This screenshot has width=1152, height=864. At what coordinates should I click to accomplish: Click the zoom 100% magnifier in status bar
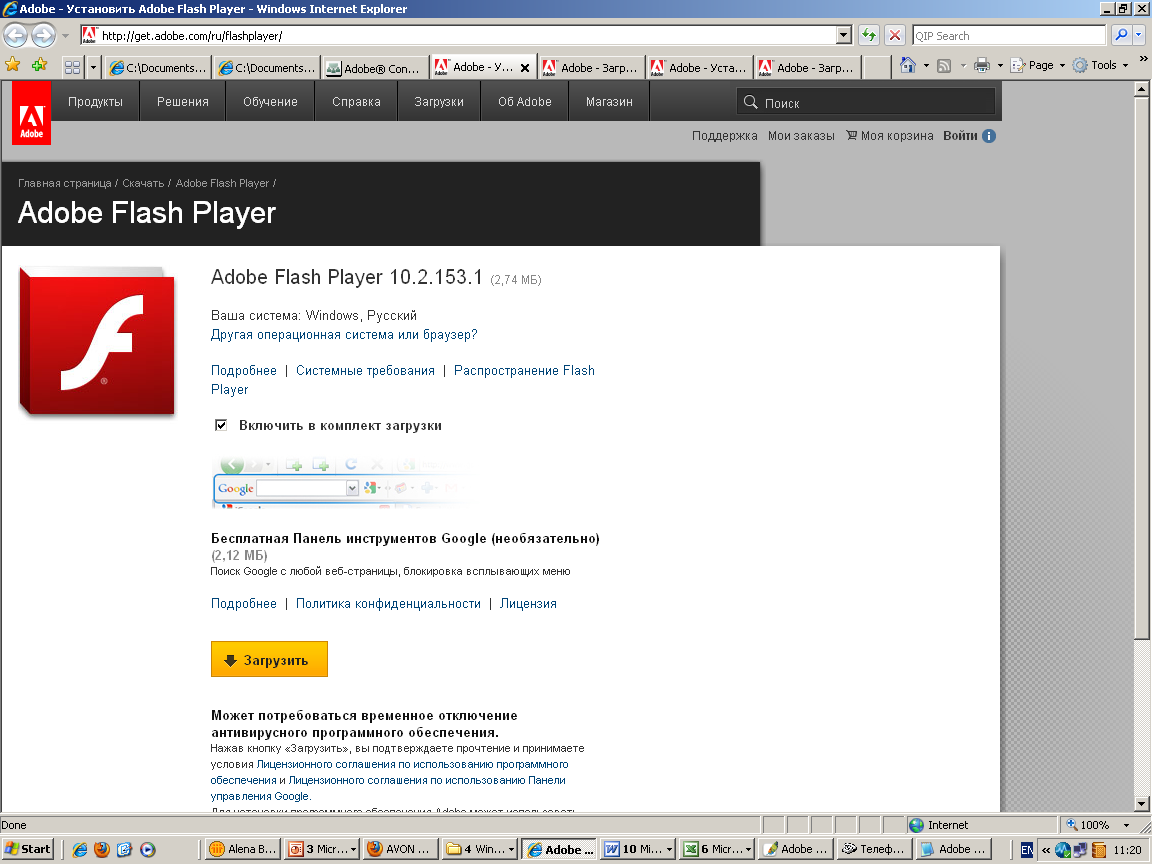[x=1071, y=824]
